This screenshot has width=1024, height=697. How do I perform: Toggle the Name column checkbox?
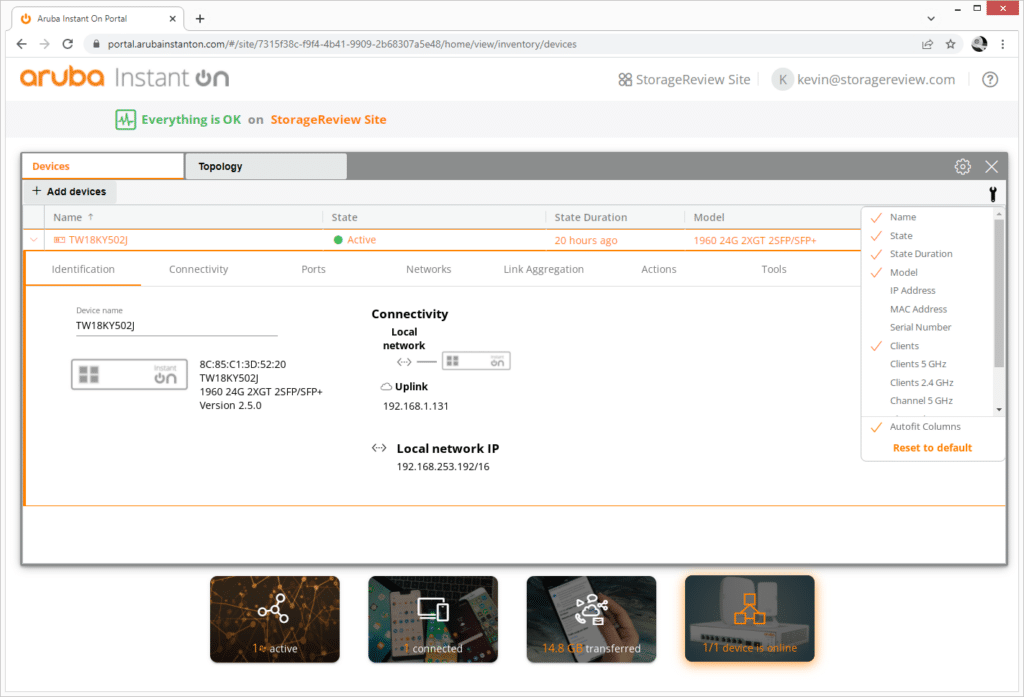(876, 218)
